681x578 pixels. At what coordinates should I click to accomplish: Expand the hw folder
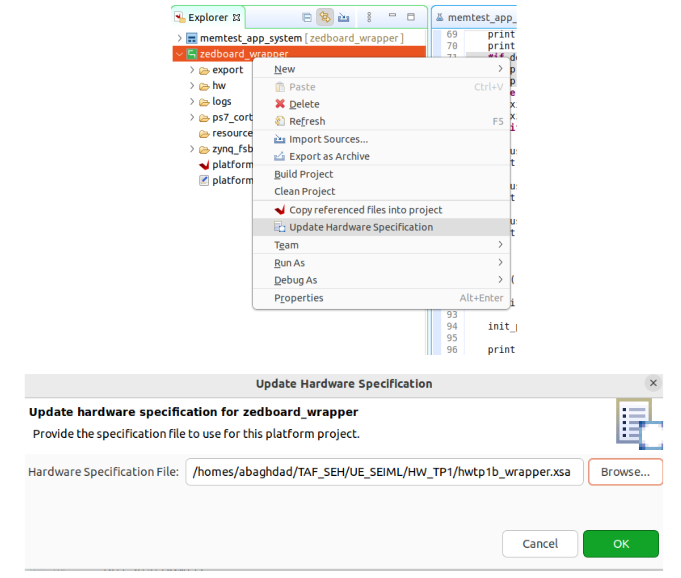[x=192, y=86]
